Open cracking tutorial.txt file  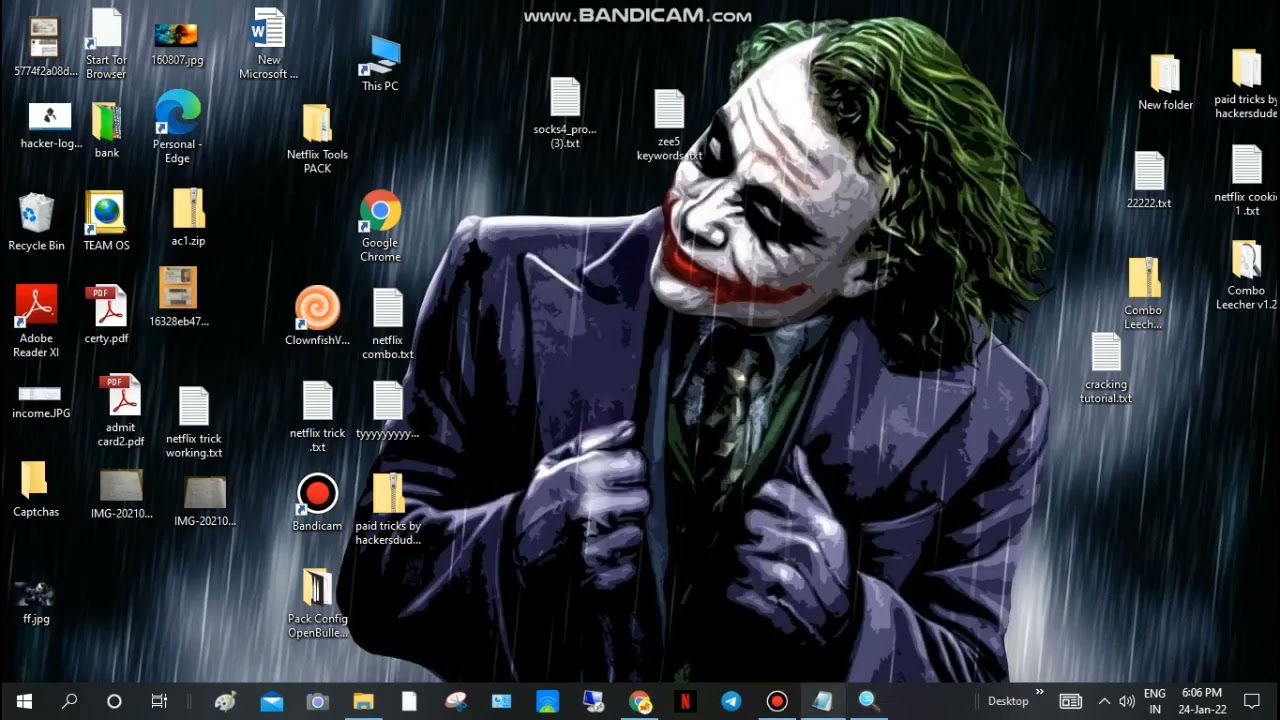pyautogui.click(x=1106, y=368)
